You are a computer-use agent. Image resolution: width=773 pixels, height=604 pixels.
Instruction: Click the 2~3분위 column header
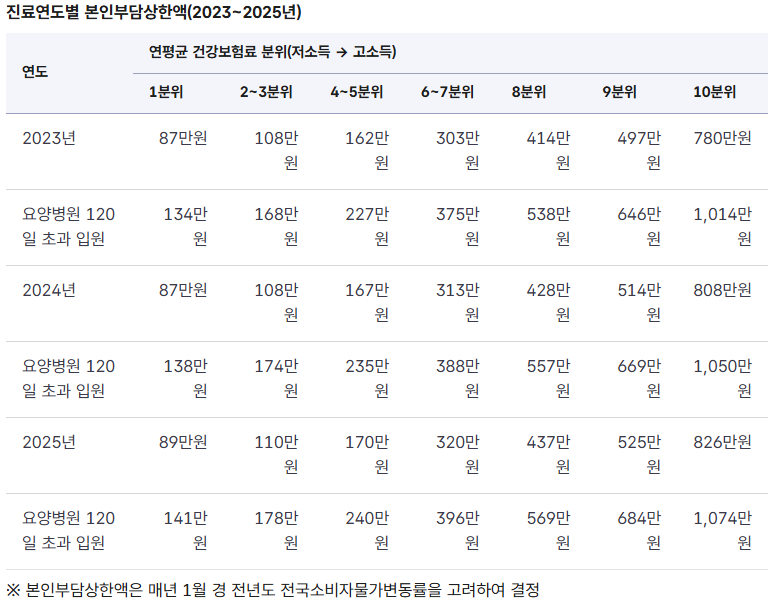coord(266,92)
